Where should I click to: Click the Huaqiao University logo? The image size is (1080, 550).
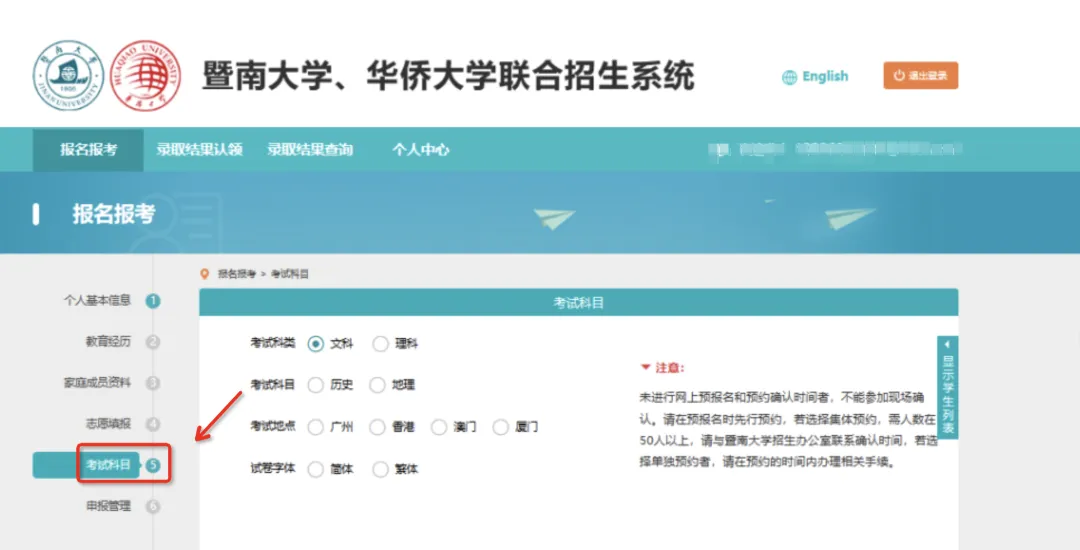pyautogui.click(x=144, y=76)
